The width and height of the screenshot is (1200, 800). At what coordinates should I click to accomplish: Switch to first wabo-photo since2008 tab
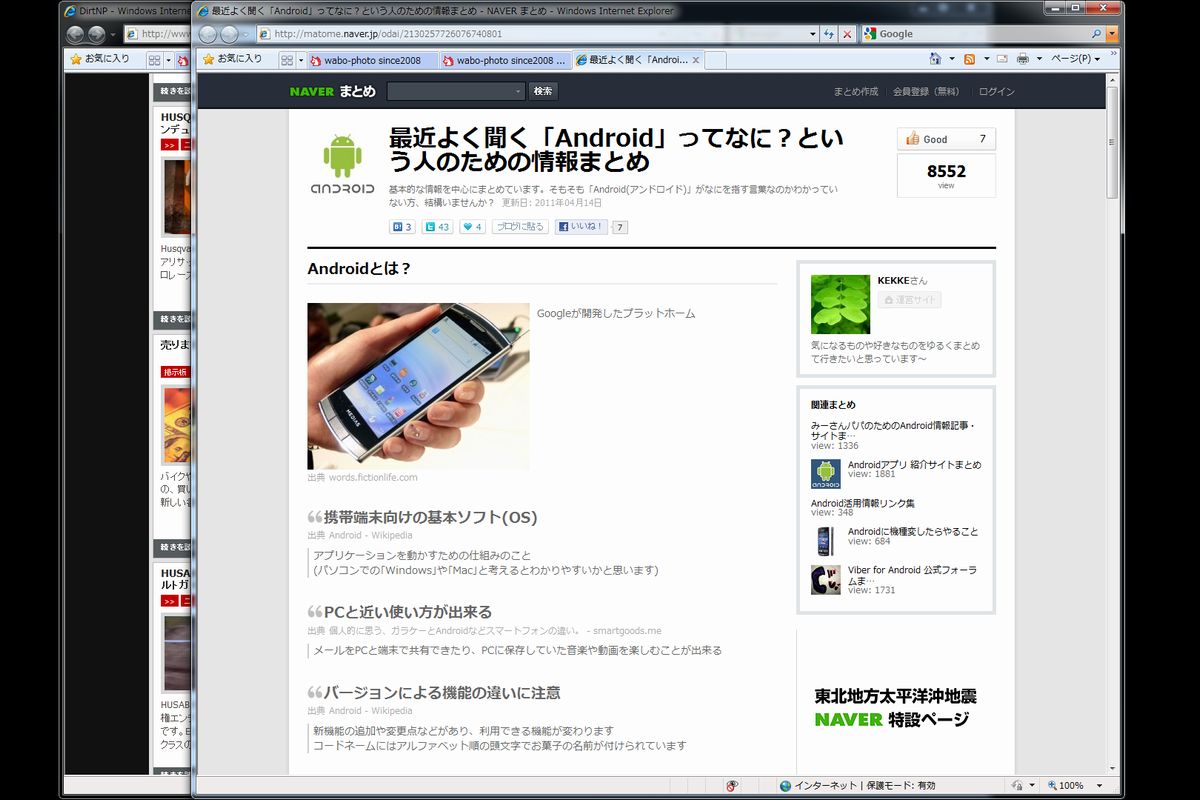click(x=373, y=60)
